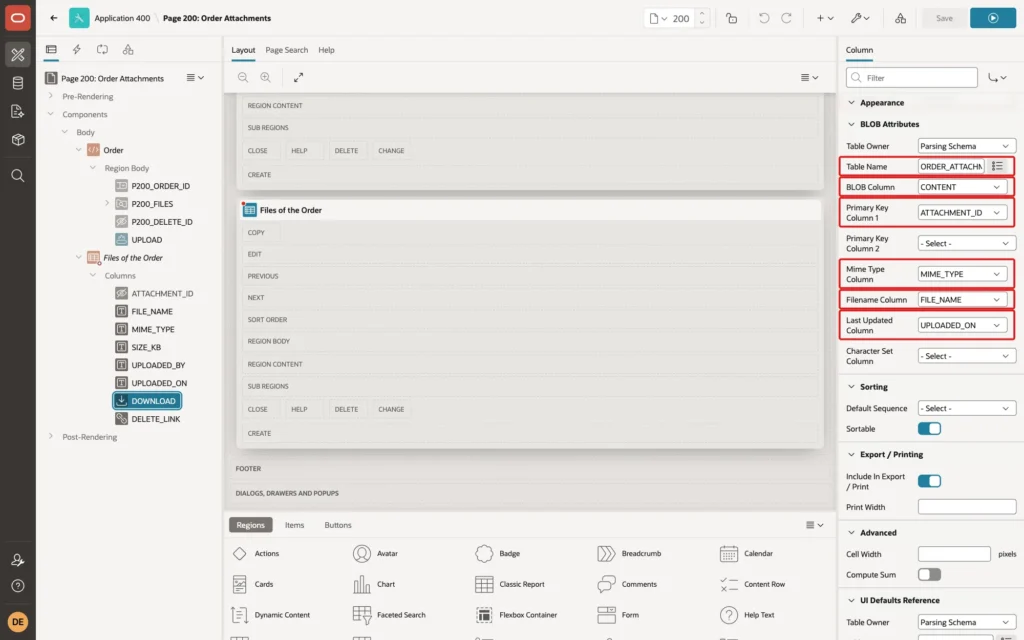Click the Cell Width input field
The width and height of the screenshot is (1024, 640).
click(x=954, y=554)
